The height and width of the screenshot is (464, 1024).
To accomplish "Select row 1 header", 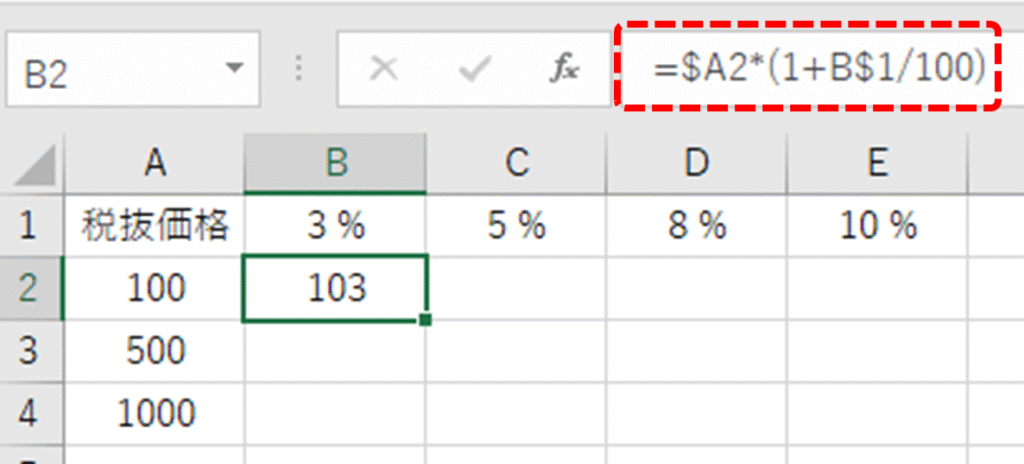I will tap(29, 226).
